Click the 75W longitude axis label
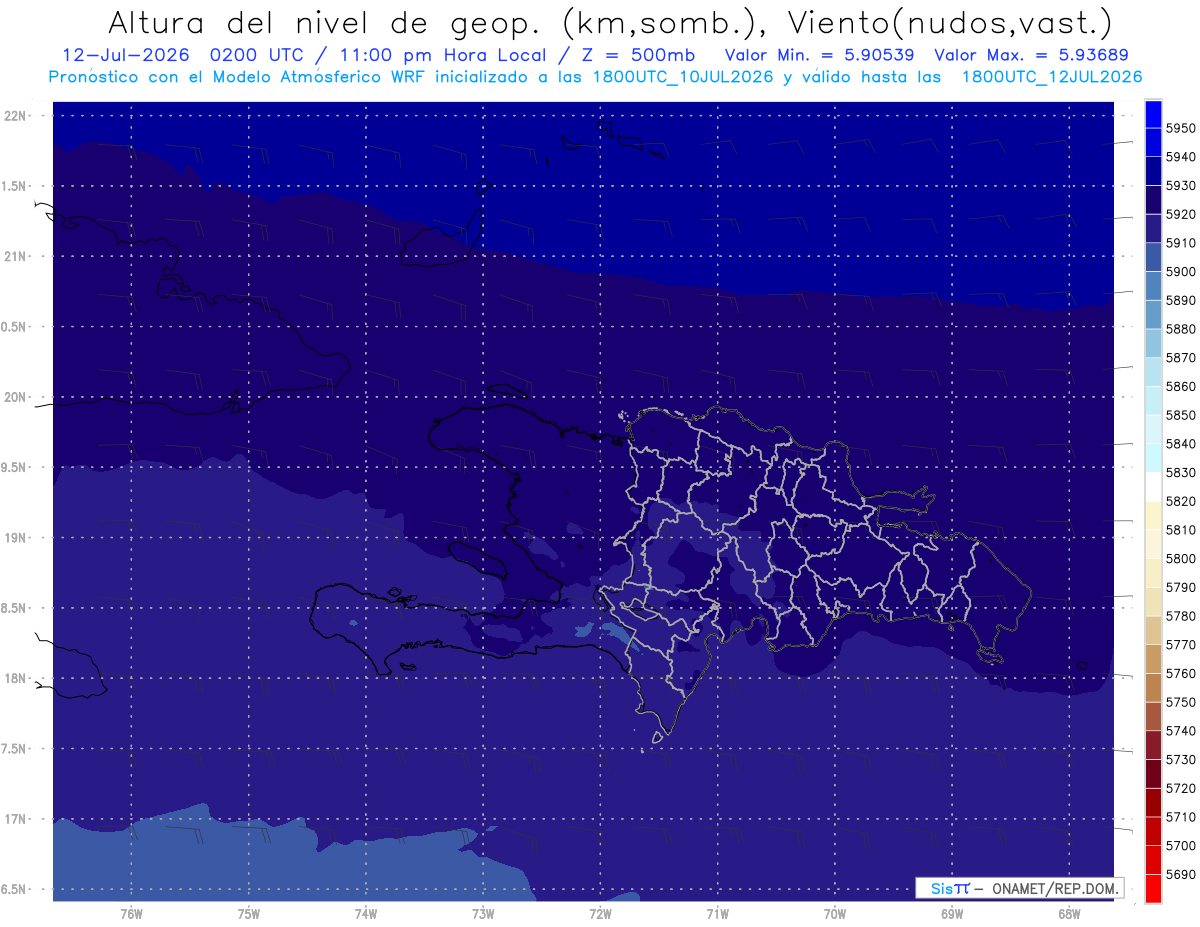1200x927 pixels. coord(249,914)
